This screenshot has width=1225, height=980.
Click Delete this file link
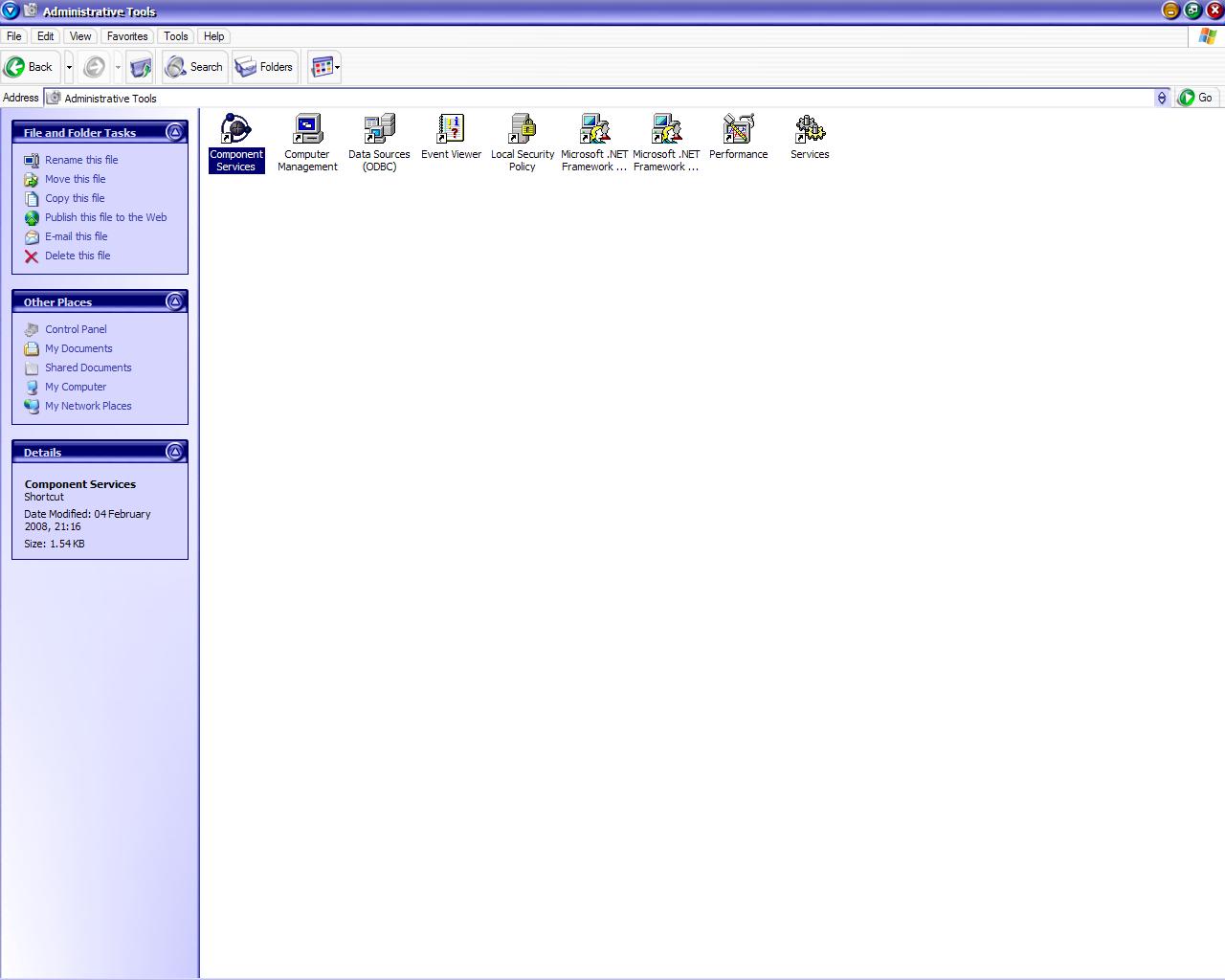point(78,256)
